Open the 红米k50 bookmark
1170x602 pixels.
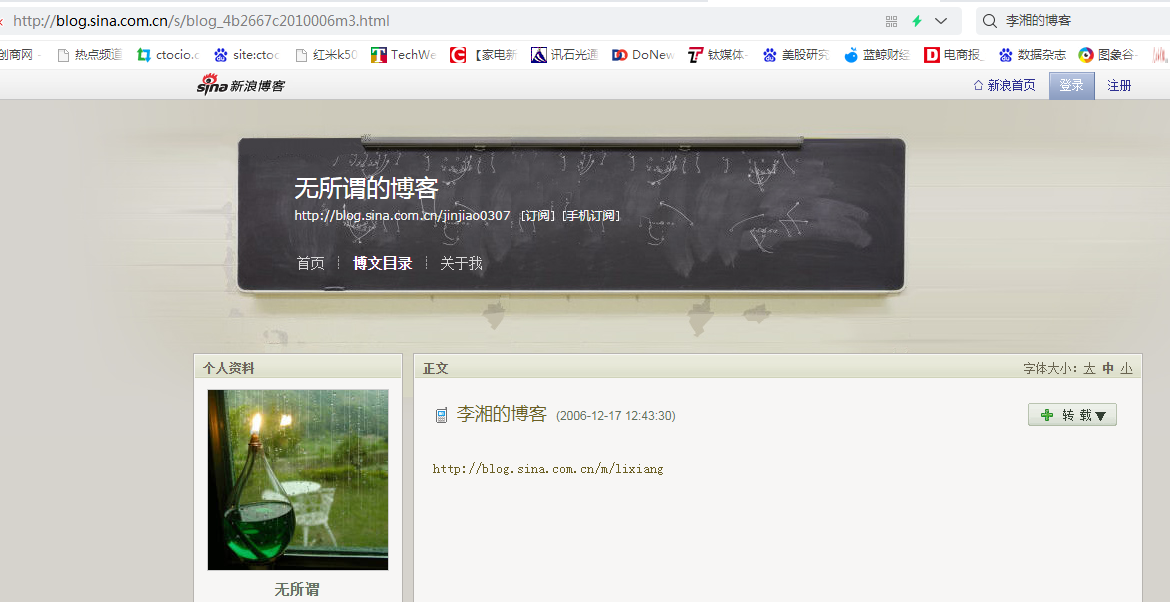tap(327, 54)
